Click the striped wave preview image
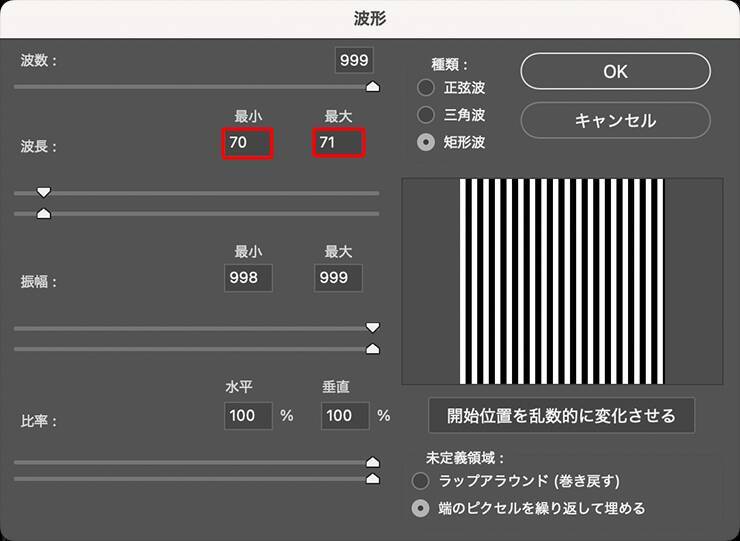The width and height of the screenshot is (740, 541). pyautogui.click(x=562, y=281)
